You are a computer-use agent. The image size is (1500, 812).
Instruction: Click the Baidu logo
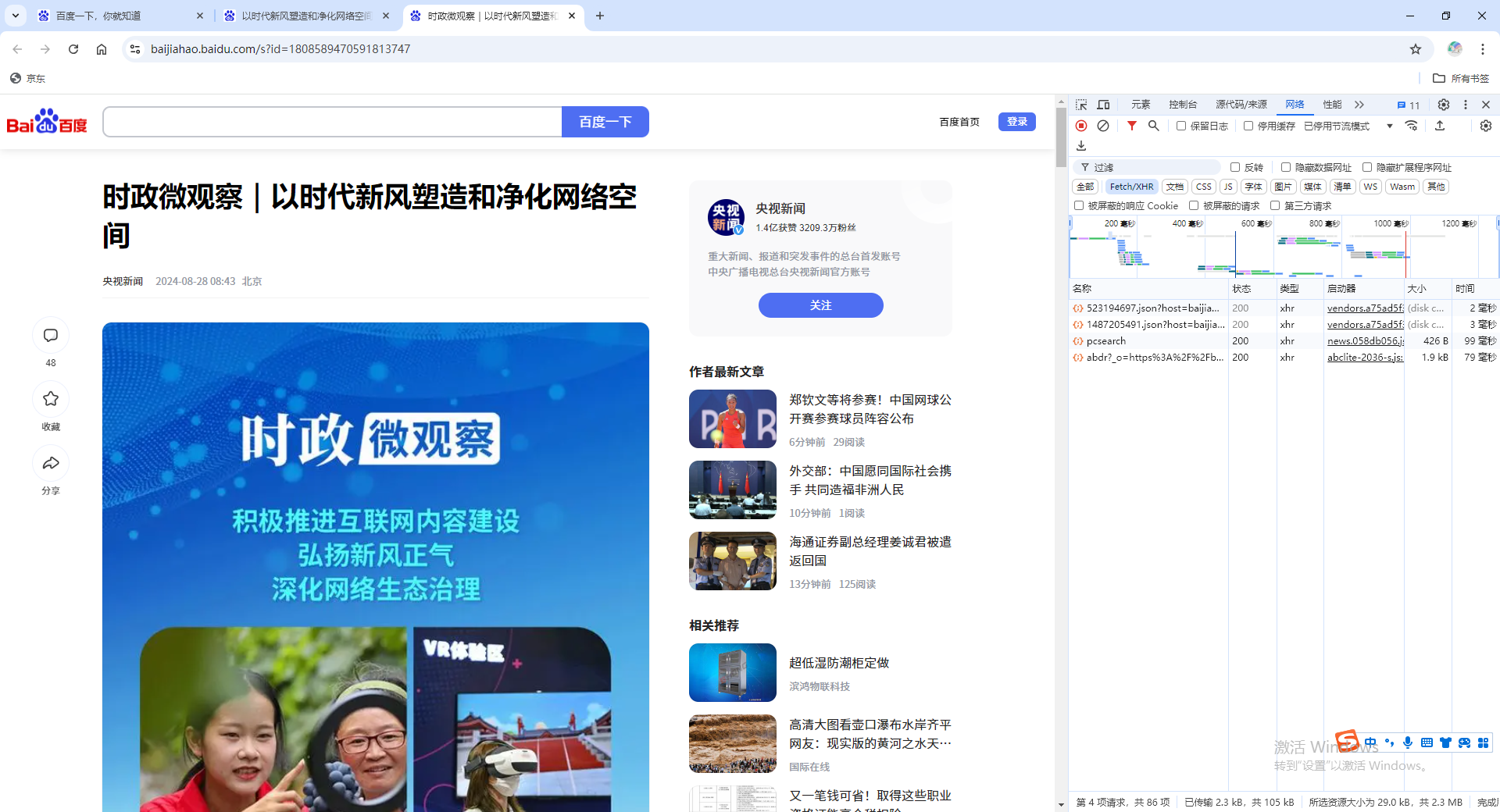[47, 122]
